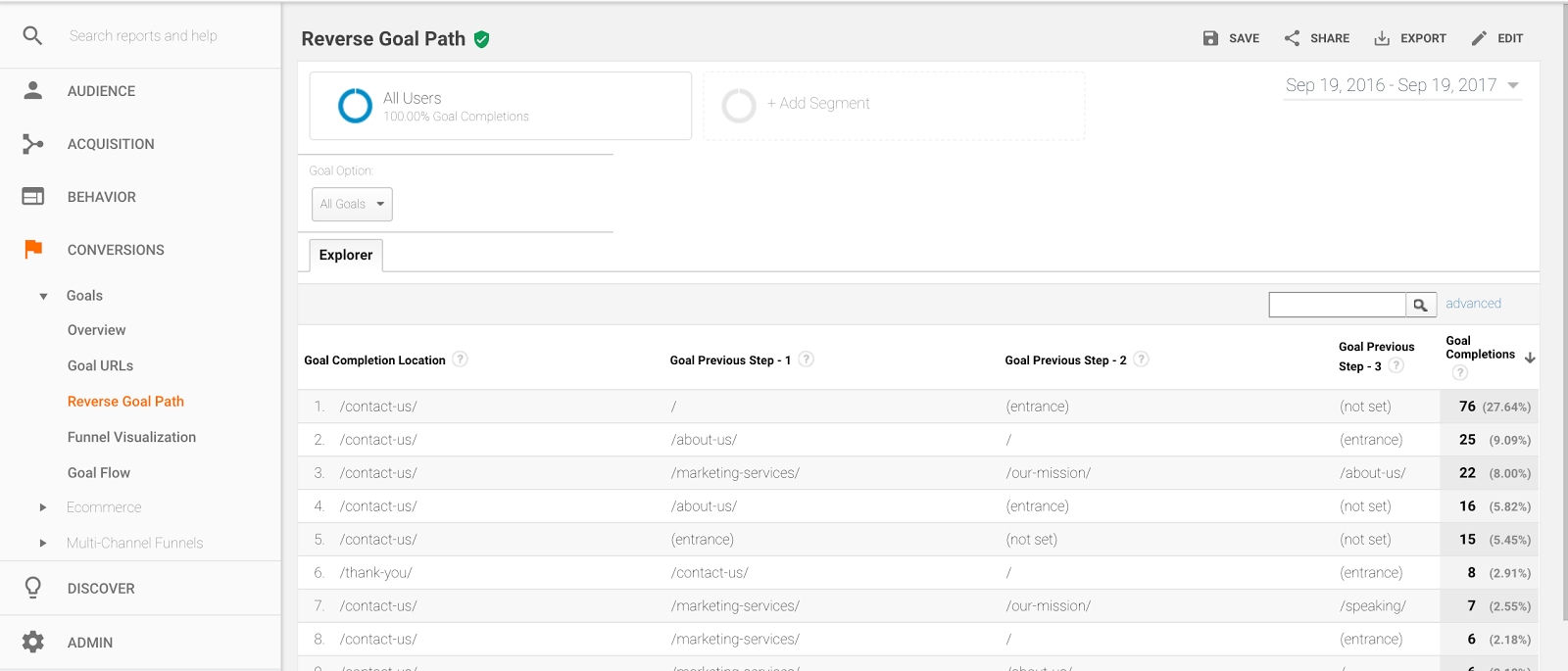Viewport: 1568px width, 671px height.
Task: Click the Save floppy disk icon
Action: tap(1210, 38)
